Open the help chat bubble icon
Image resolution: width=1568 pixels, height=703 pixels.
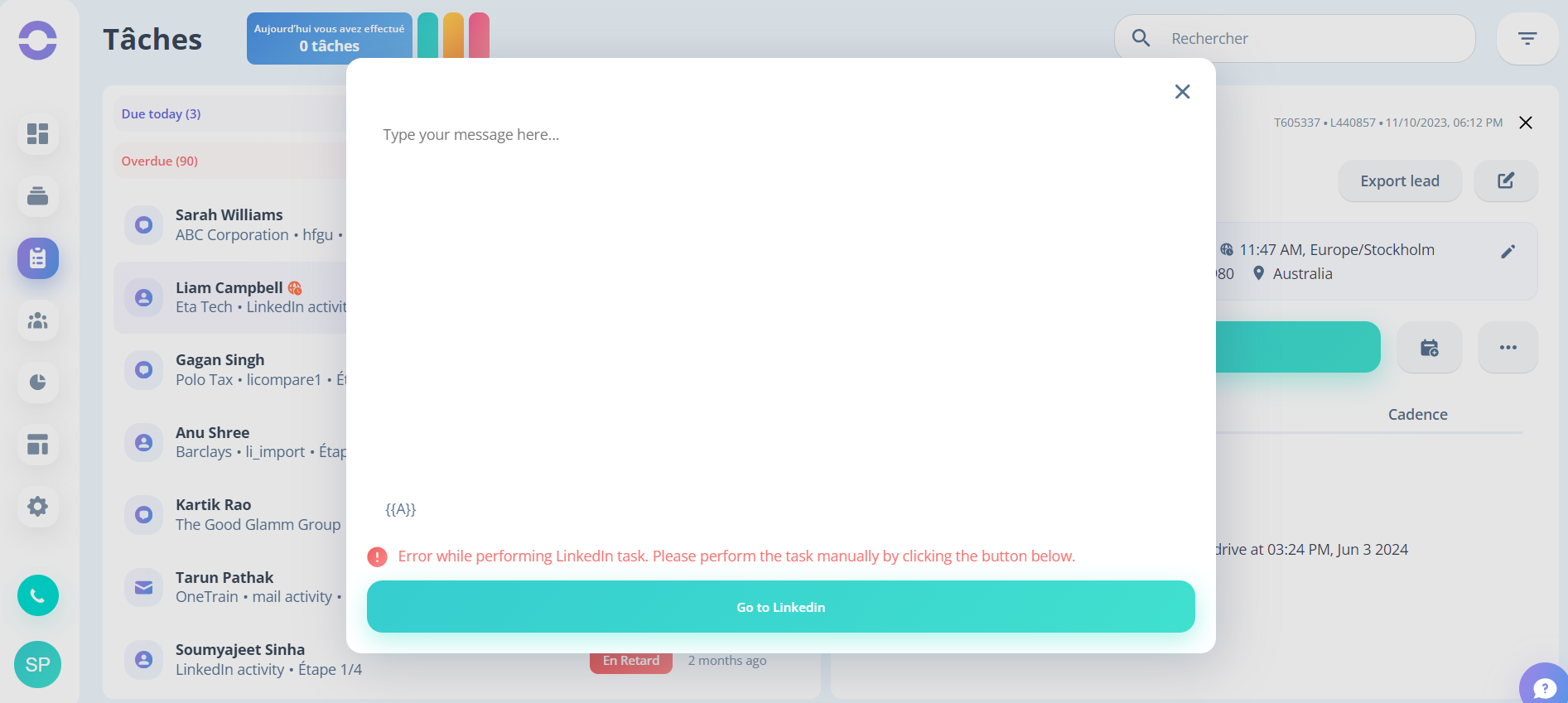point(1544,687)
